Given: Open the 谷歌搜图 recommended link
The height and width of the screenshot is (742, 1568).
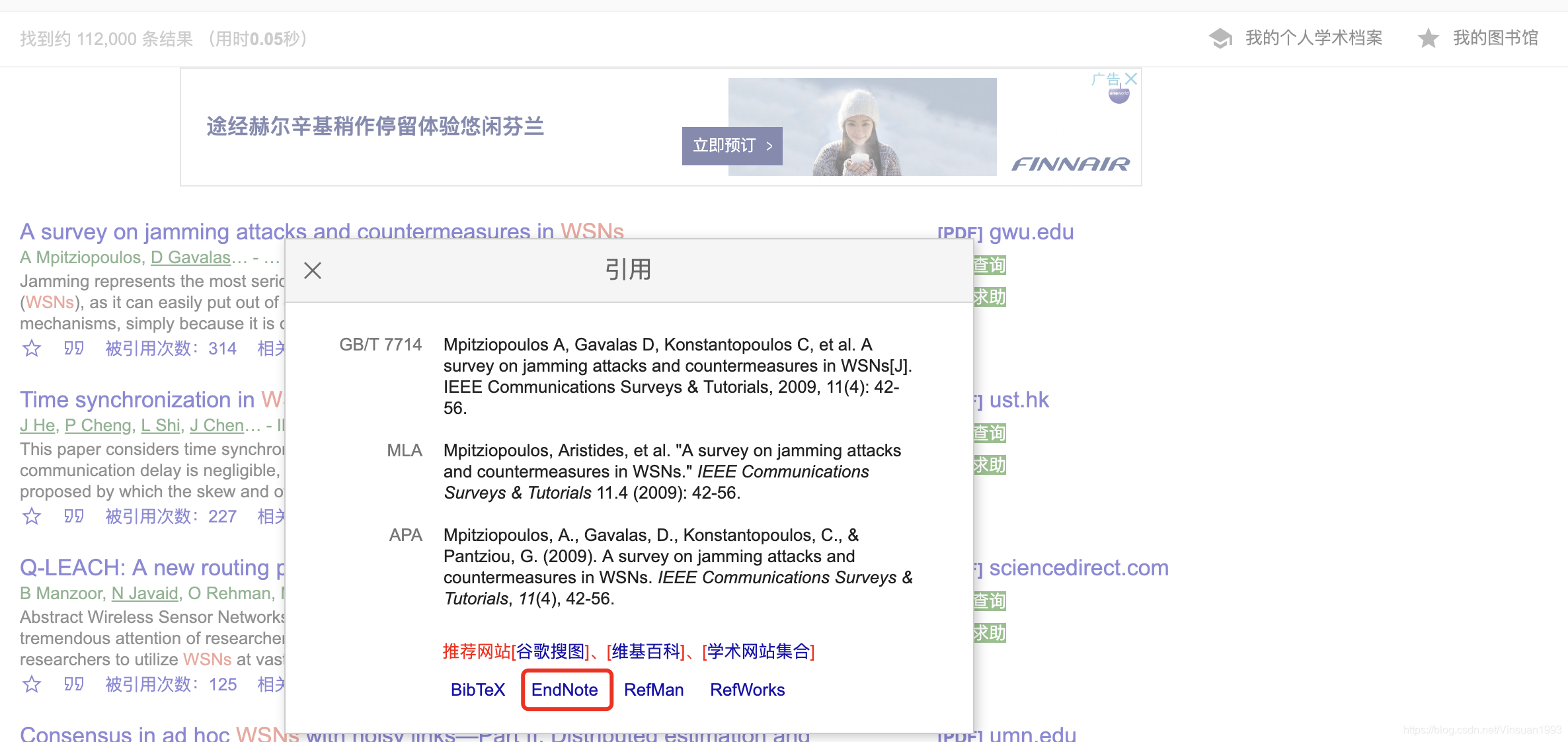Looking at the screenshot, I should [x=552, y=651].
